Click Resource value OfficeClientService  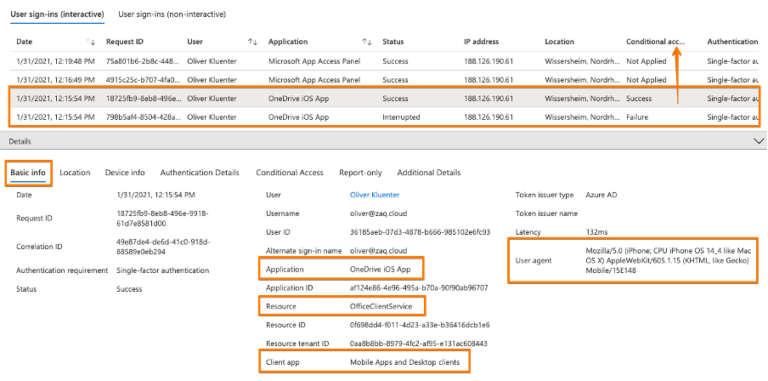coord(381,307)
